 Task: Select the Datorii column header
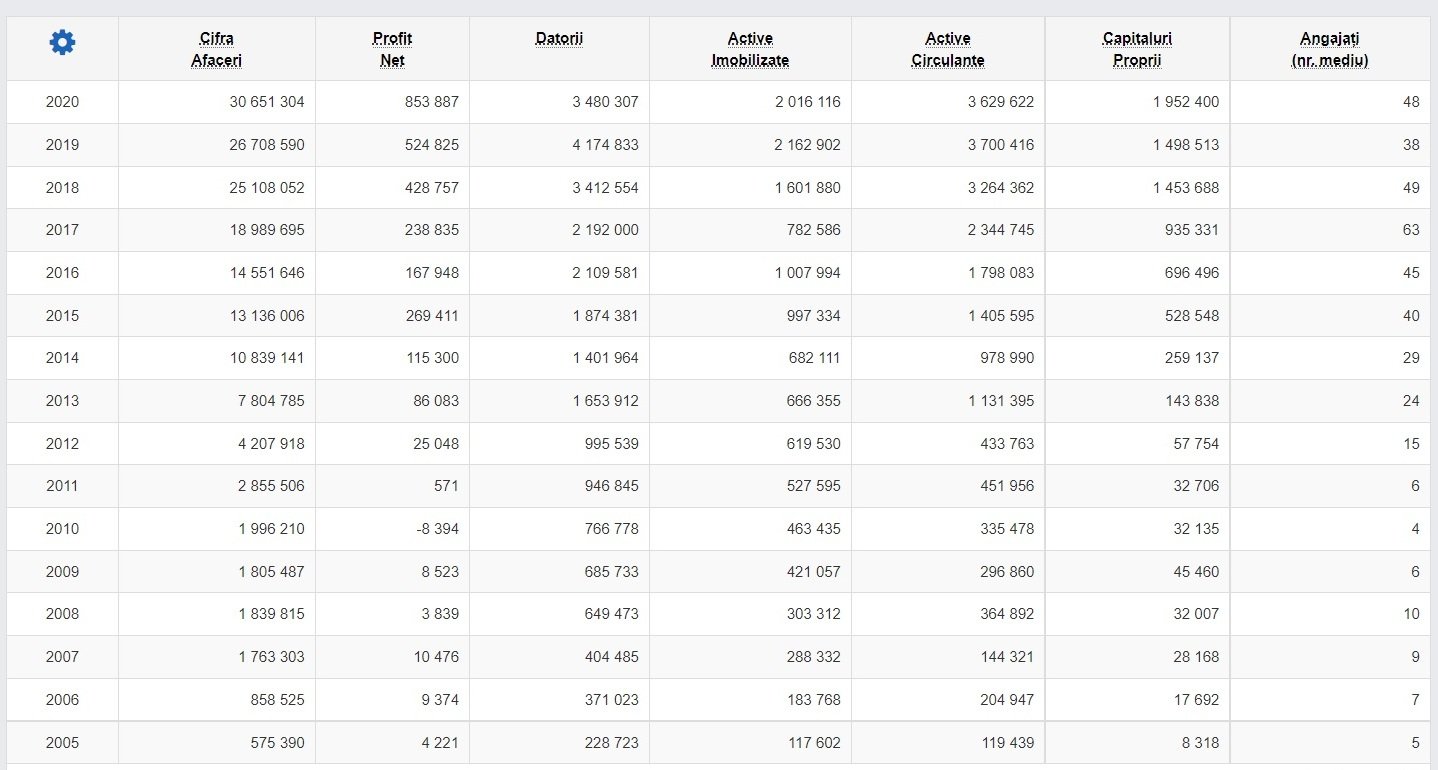coord(559,39)
